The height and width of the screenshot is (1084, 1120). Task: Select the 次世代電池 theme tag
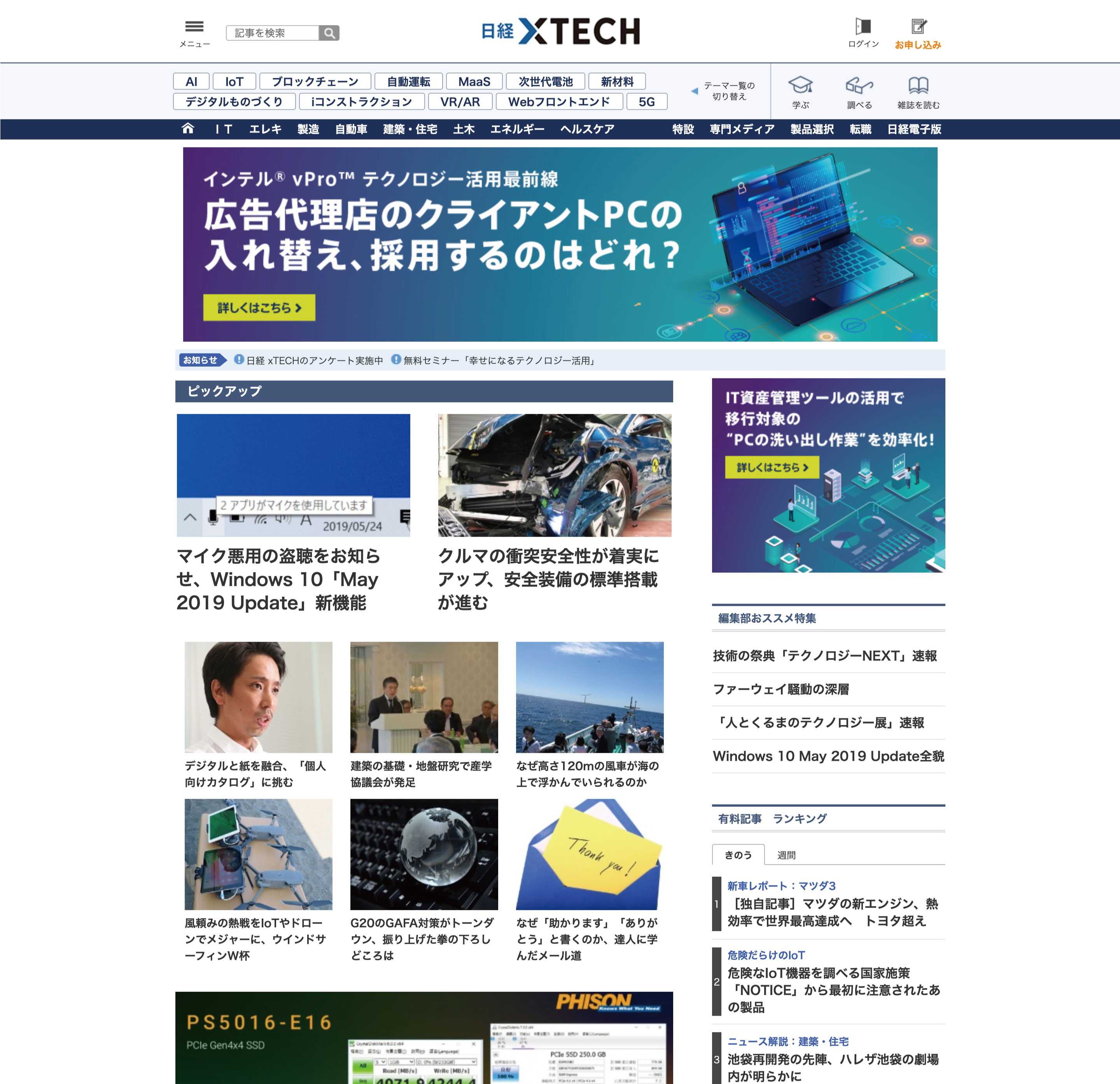coord(546,82)
